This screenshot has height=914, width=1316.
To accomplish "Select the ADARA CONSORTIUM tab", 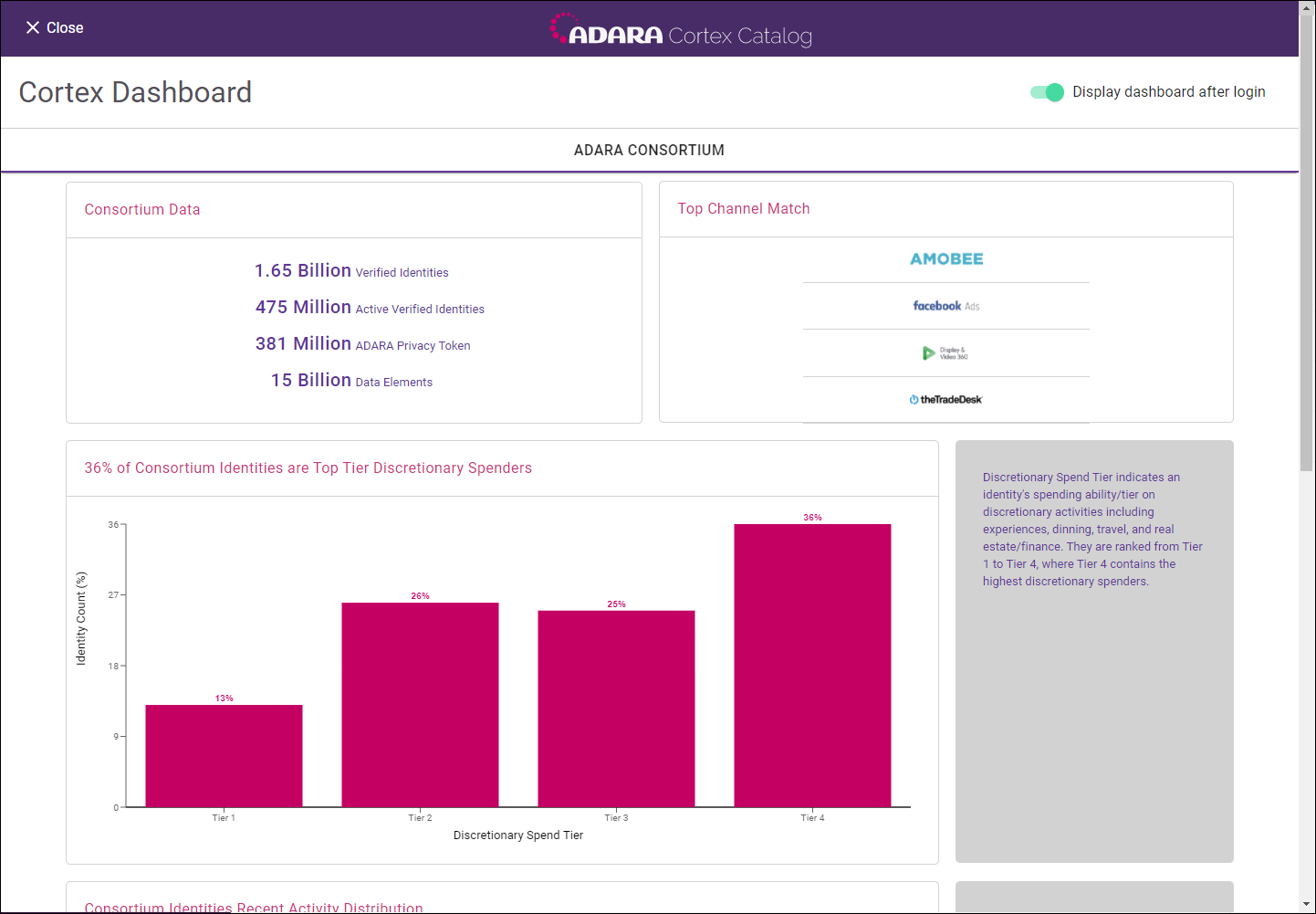I will pyautogui.click(x=649, y=150).
